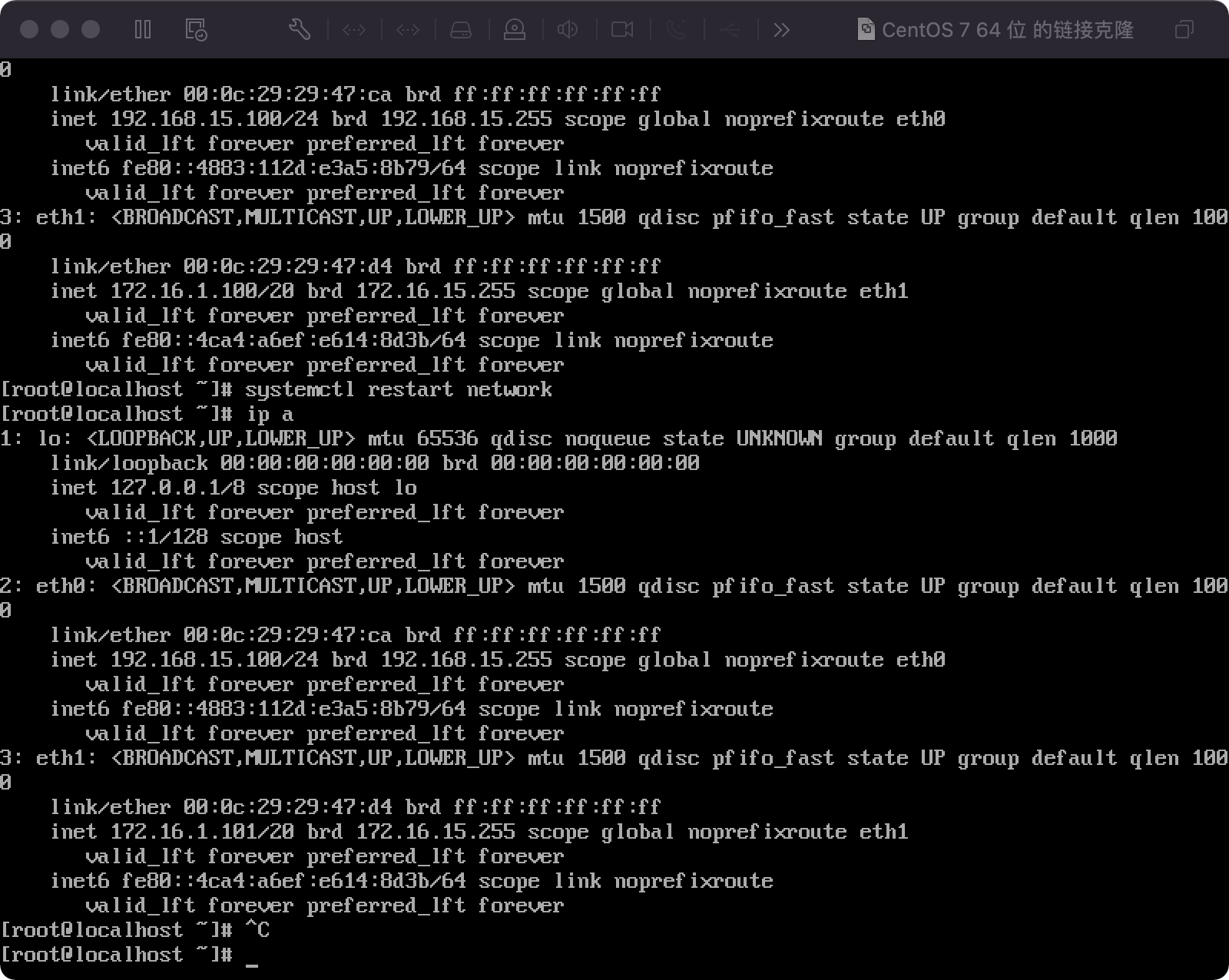
Task: Click the "inet6 ::1/128 scope host" line
Action: (x=197, y=537)
